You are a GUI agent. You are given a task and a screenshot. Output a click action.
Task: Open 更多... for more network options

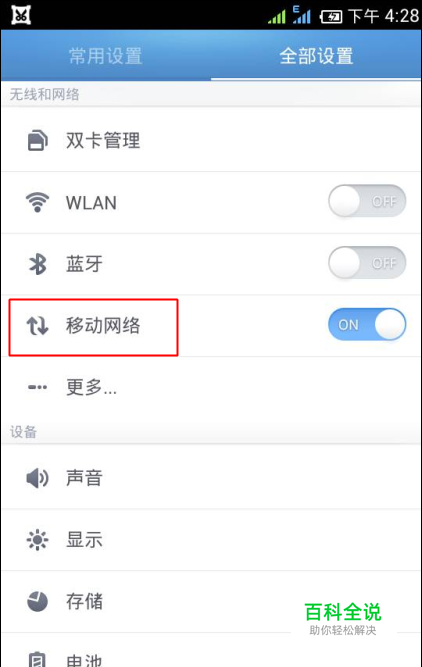211,387
